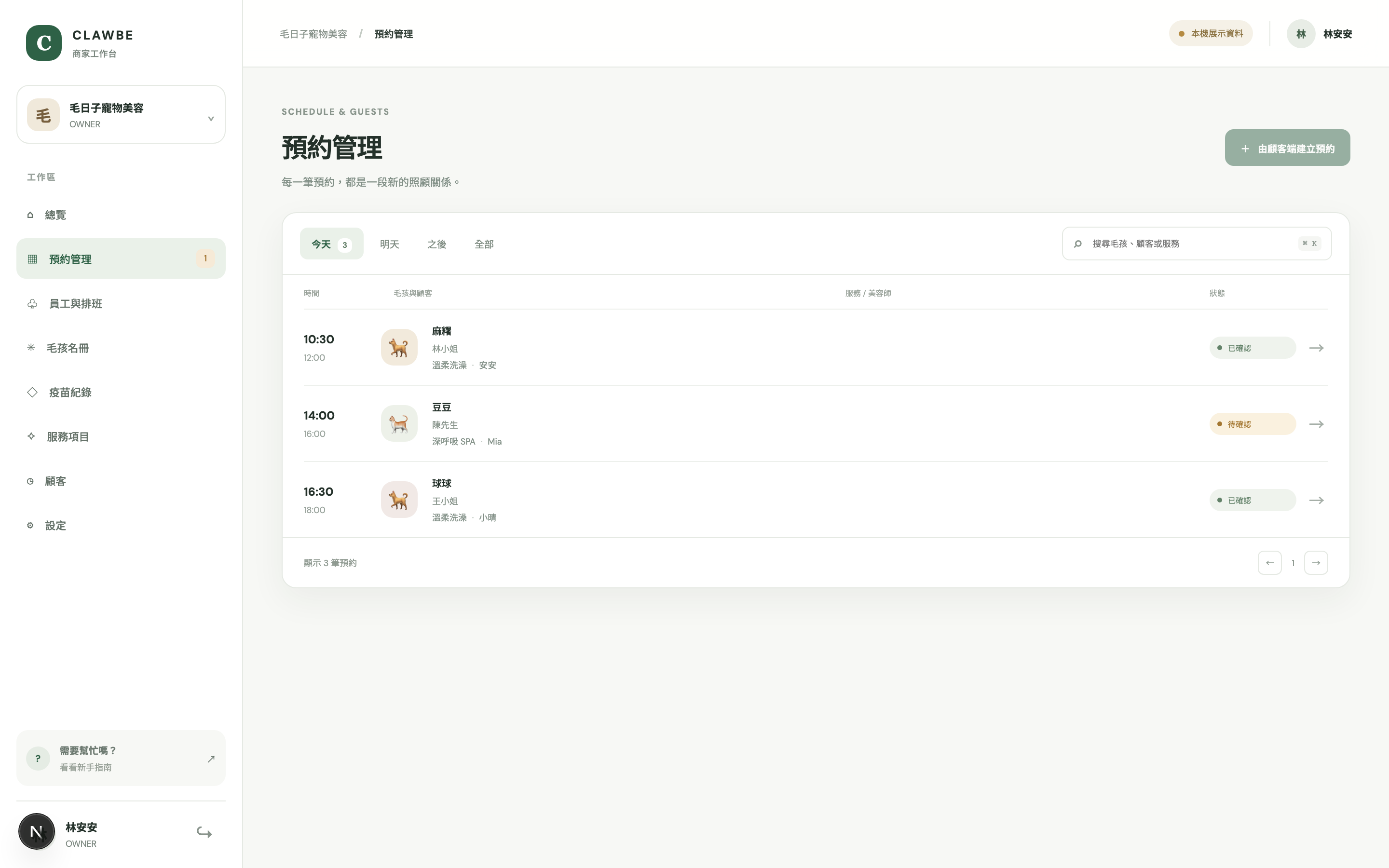Open arrow for 豆豆 14:00 appointment
This screenshot has height=868, width=1389.
coord(1316,424)
